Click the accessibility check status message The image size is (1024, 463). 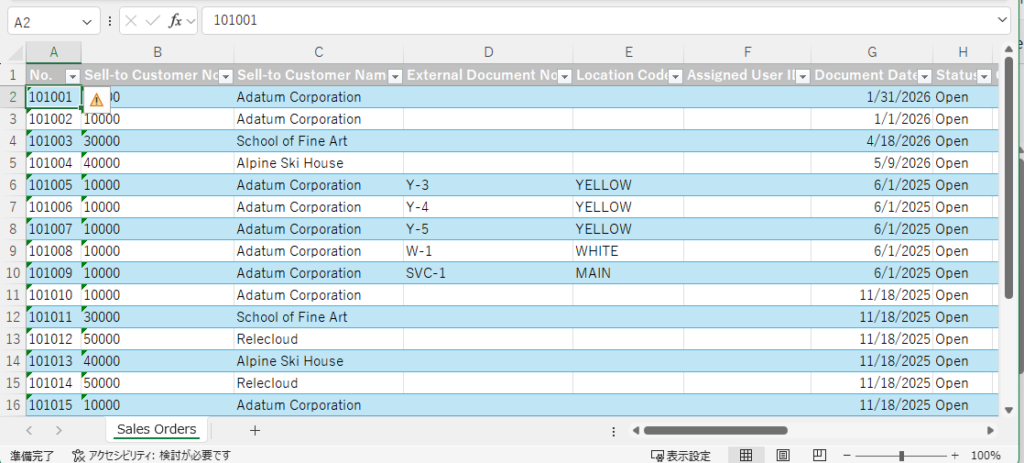(x=152, y=455)
